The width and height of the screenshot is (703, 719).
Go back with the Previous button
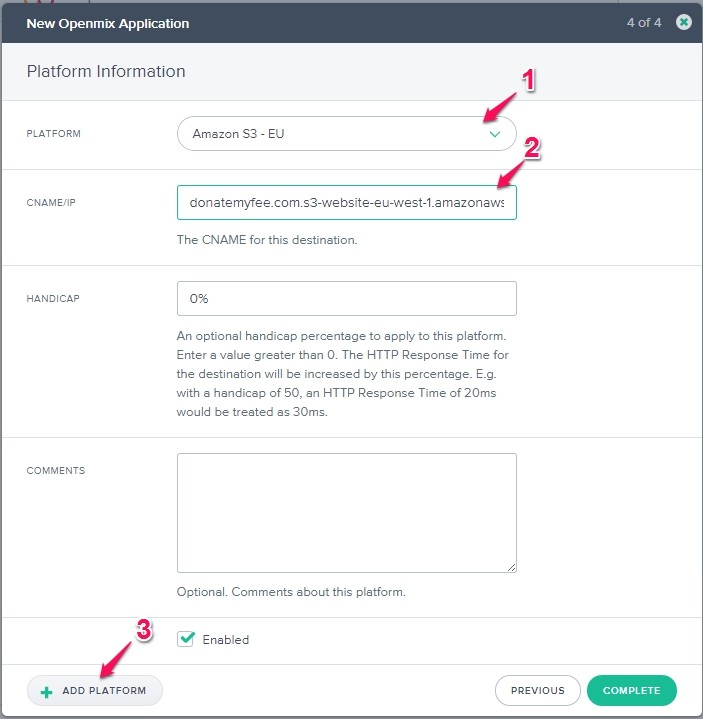click(537, 690)
